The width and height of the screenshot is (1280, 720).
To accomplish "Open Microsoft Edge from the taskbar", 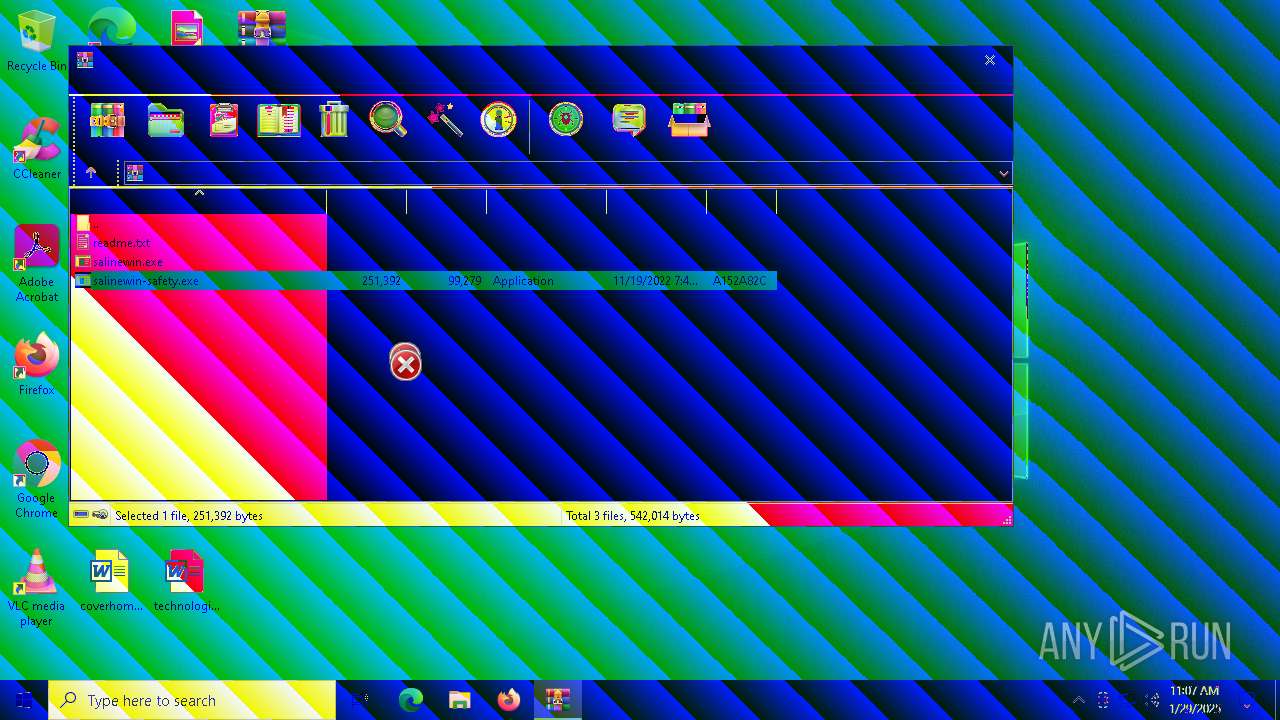I will (411, 700).
